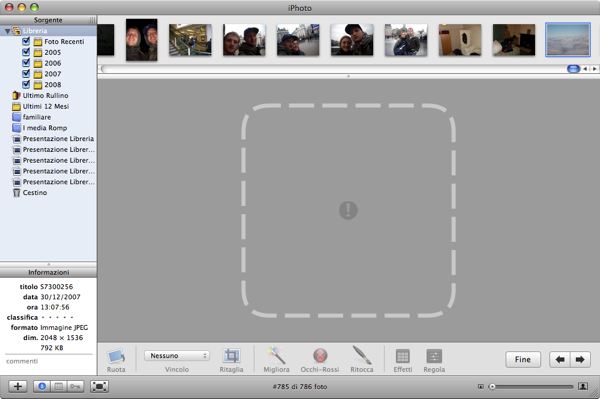
Task: Click the data value 30/12/2007
Action: 60,297
